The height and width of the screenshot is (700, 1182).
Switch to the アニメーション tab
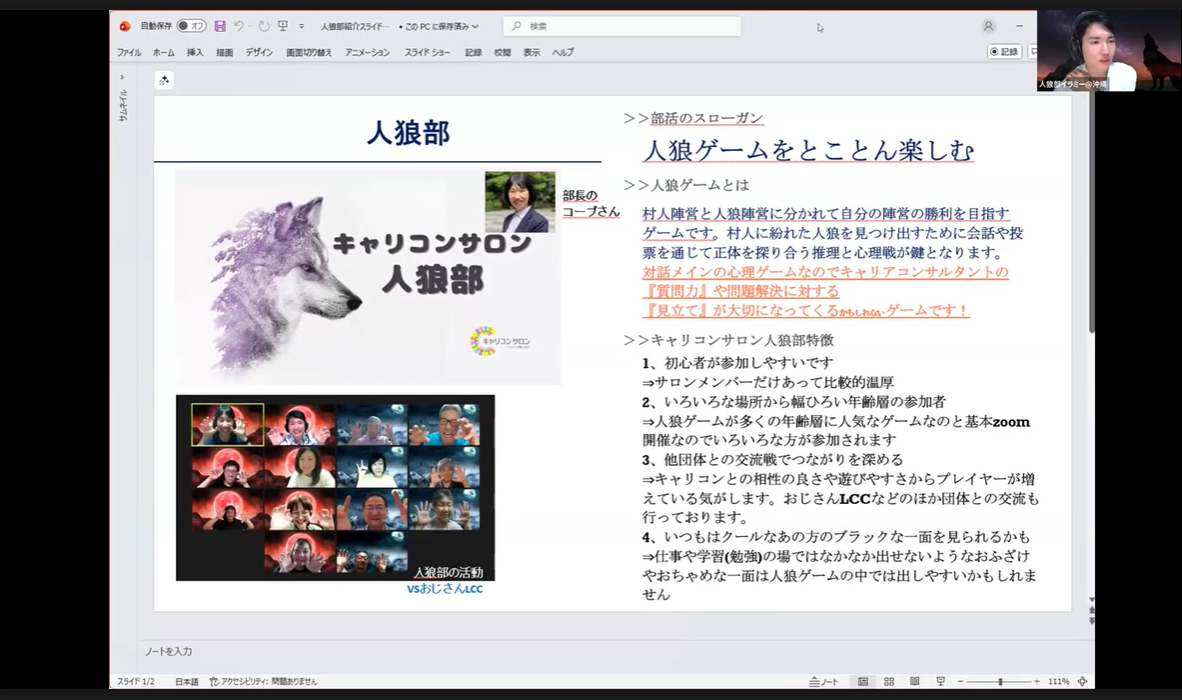[367, 52]
